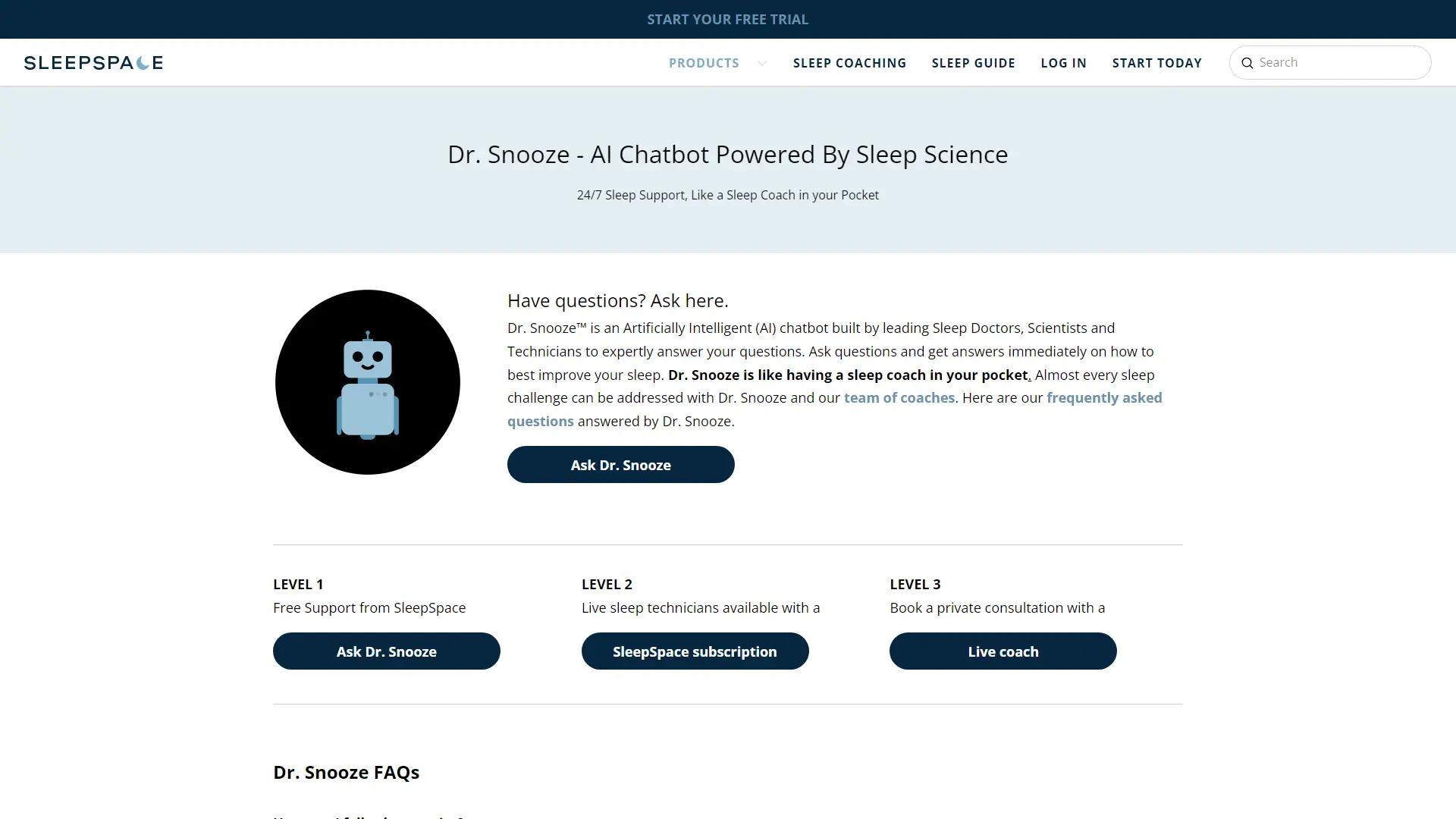
Task: Click the Dr. Snooze robot avatar
Action: click(x=368, y=382)
